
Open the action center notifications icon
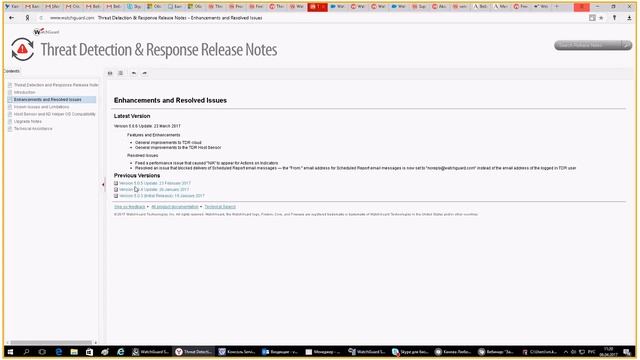point(627,351)
